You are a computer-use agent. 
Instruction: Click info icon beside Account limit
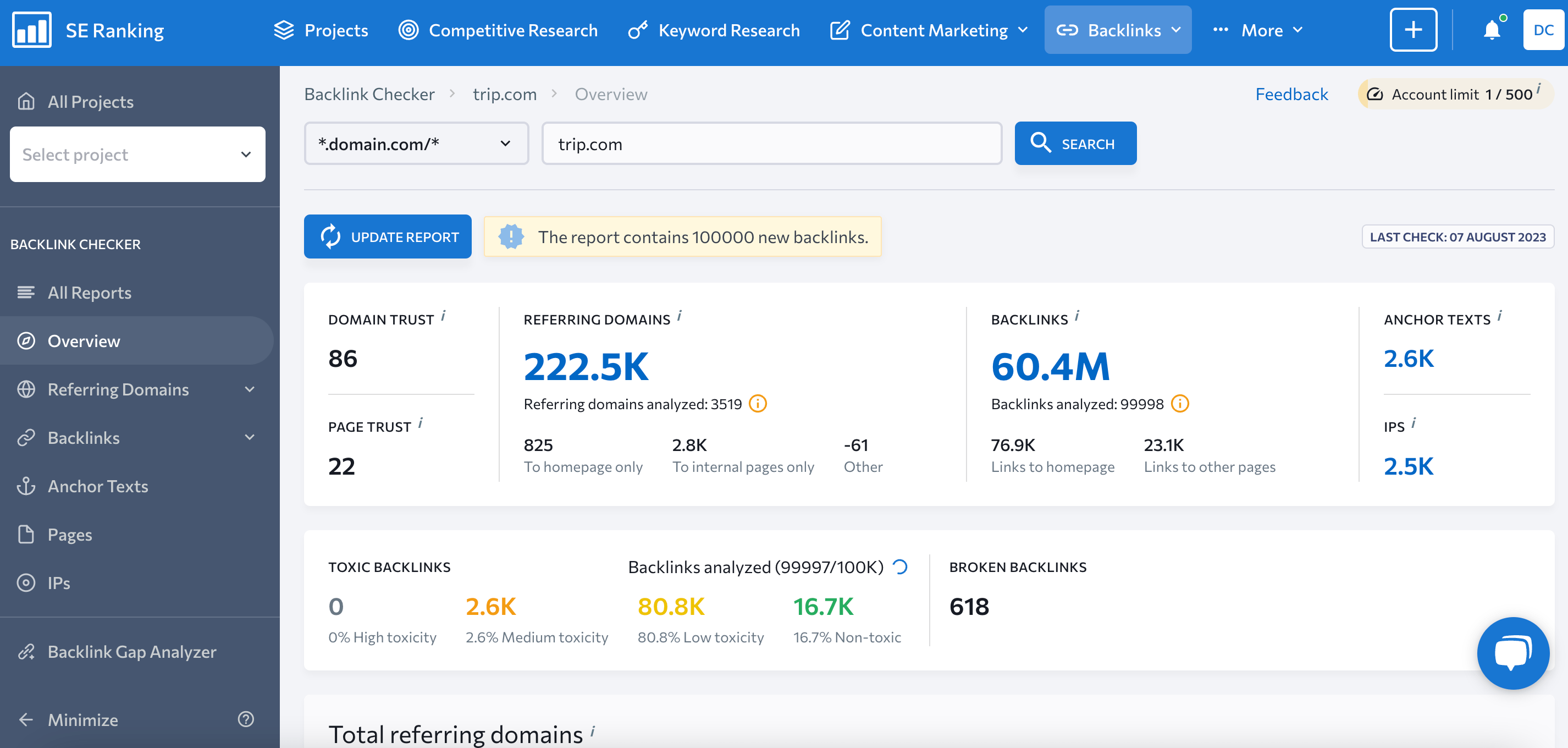pyautogui.click(x=1539, y=89)
